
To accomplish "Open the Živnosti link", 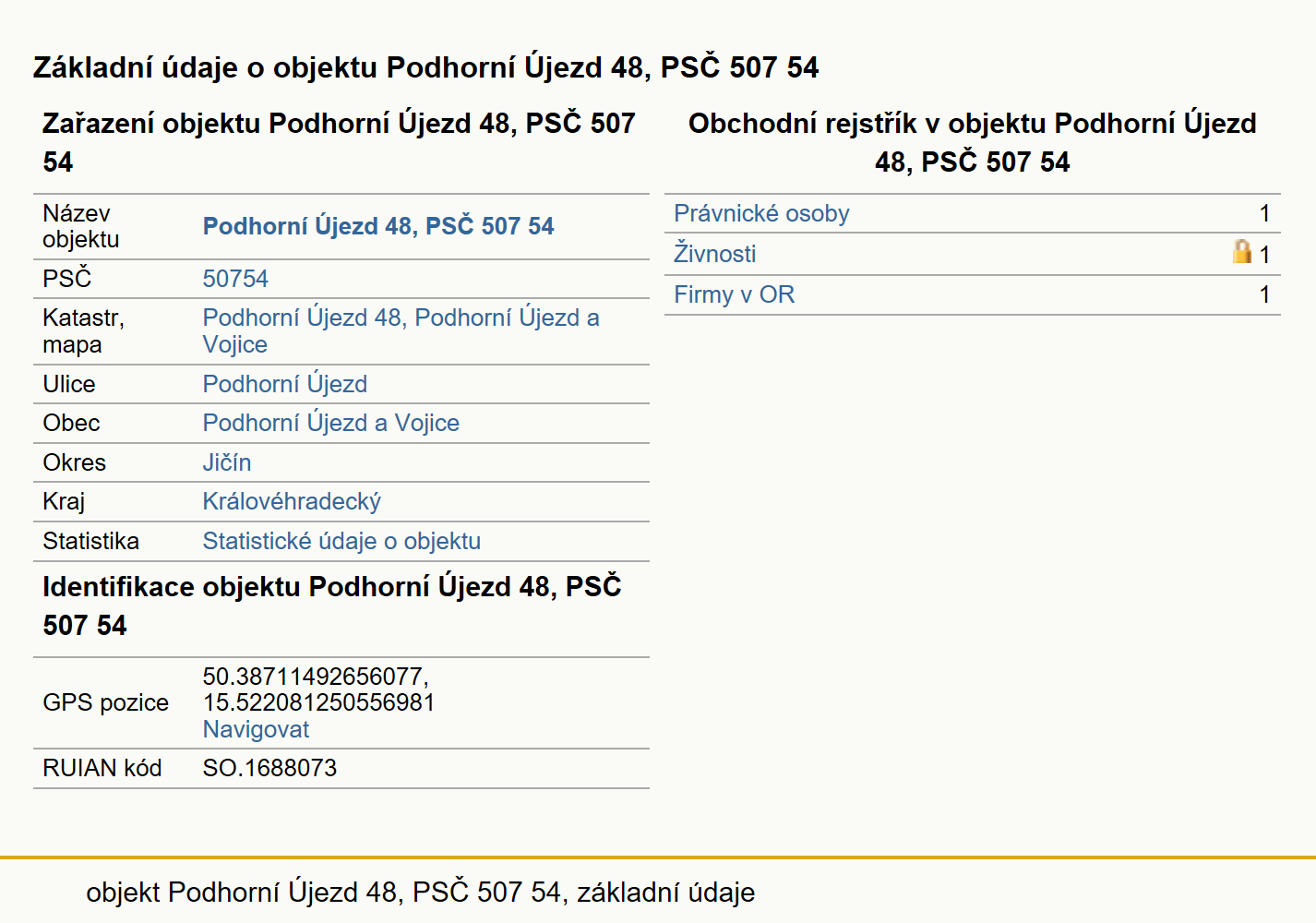I will pyautogui.click(x=715, y=253).
